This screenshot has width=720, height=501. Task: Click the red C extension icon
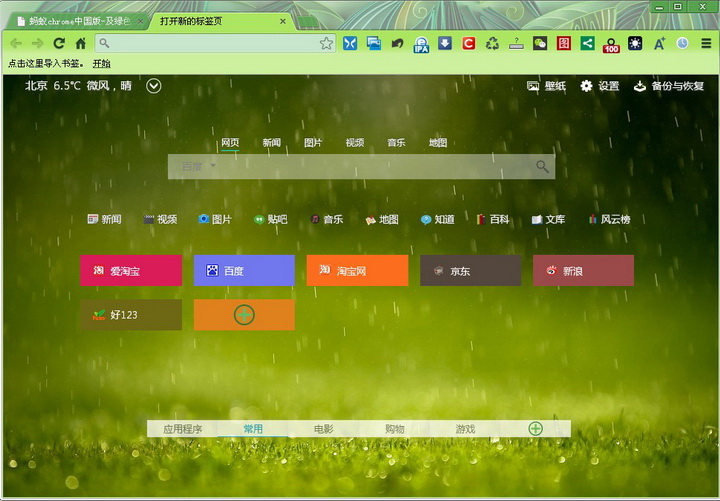pyautogui.click(x=468, y=44)
